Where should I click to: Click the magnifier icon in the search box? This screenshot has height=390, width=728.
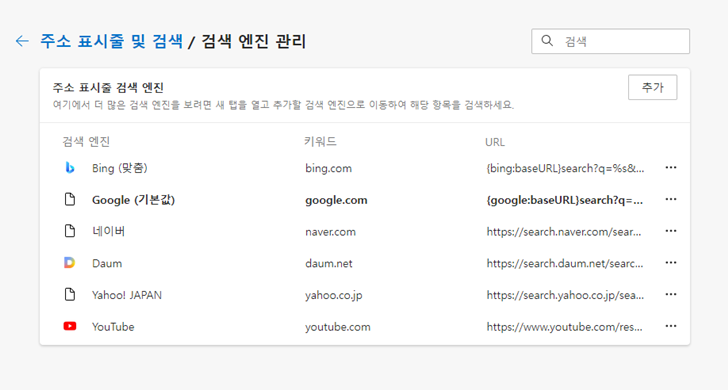pyautogui.click(x=547, y=41)
